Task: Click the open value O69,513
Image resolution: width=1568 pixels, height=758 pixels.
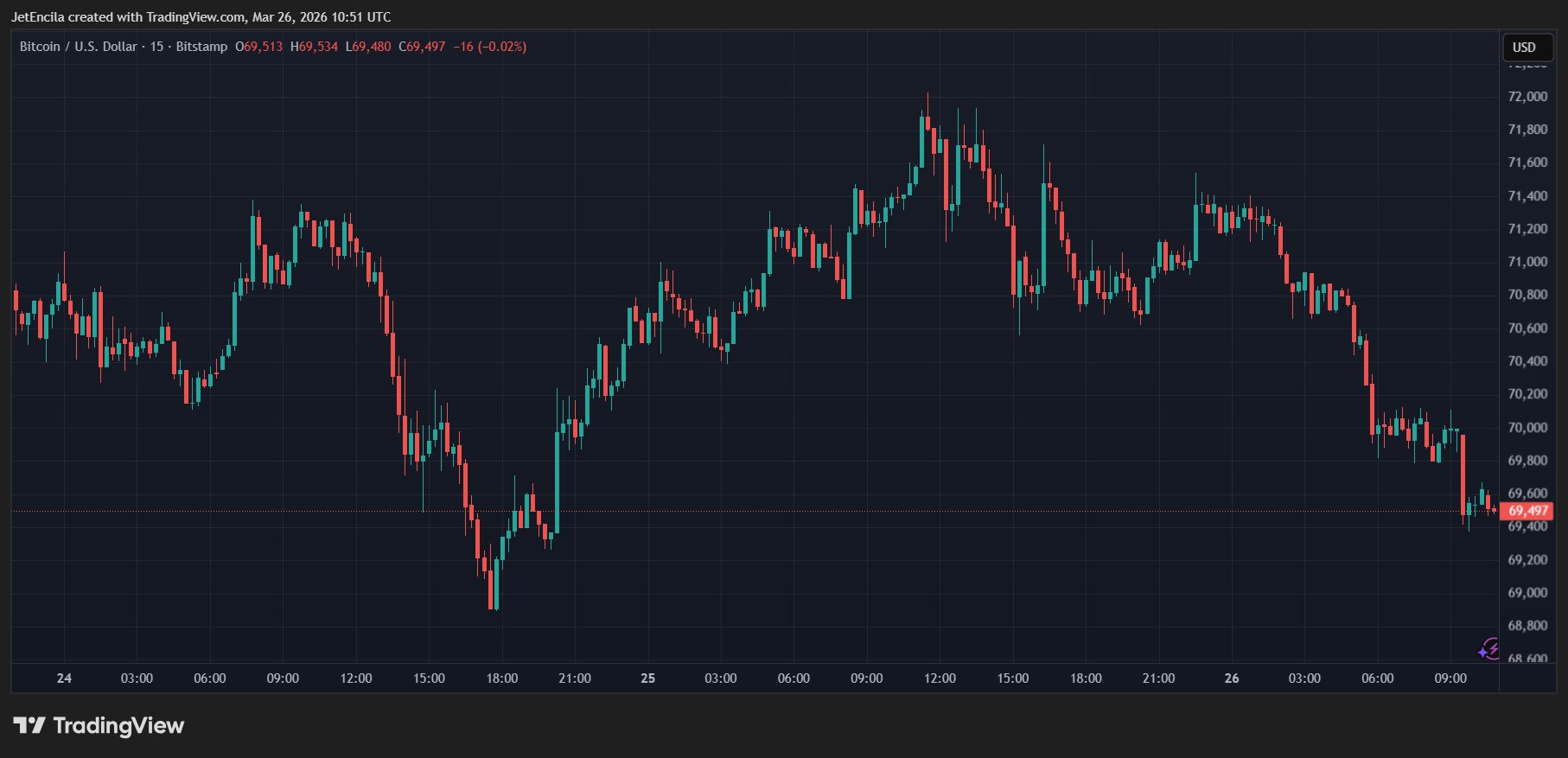Action: click(x=259, y=47)
